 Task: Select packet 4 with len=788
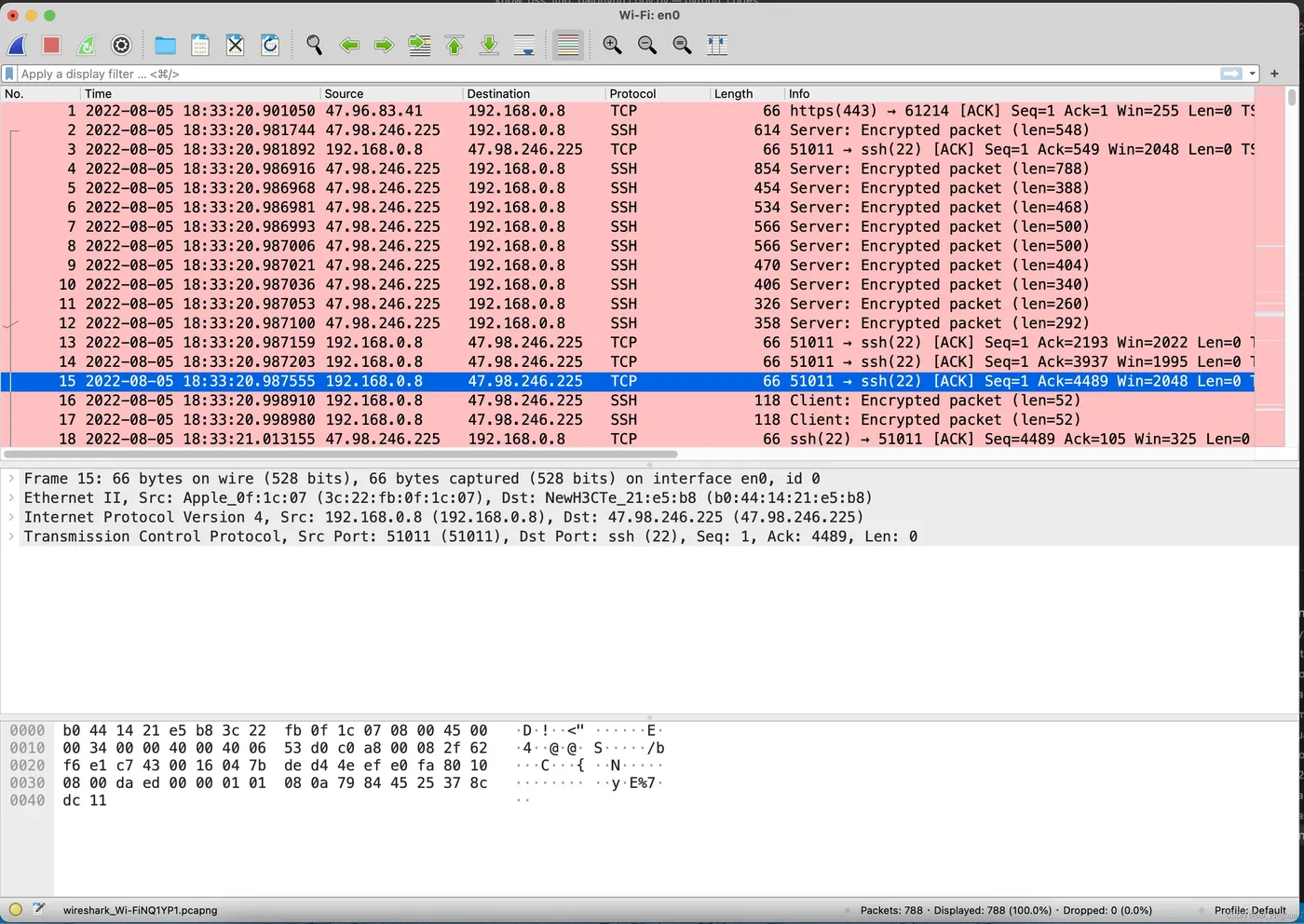[628, 169]
